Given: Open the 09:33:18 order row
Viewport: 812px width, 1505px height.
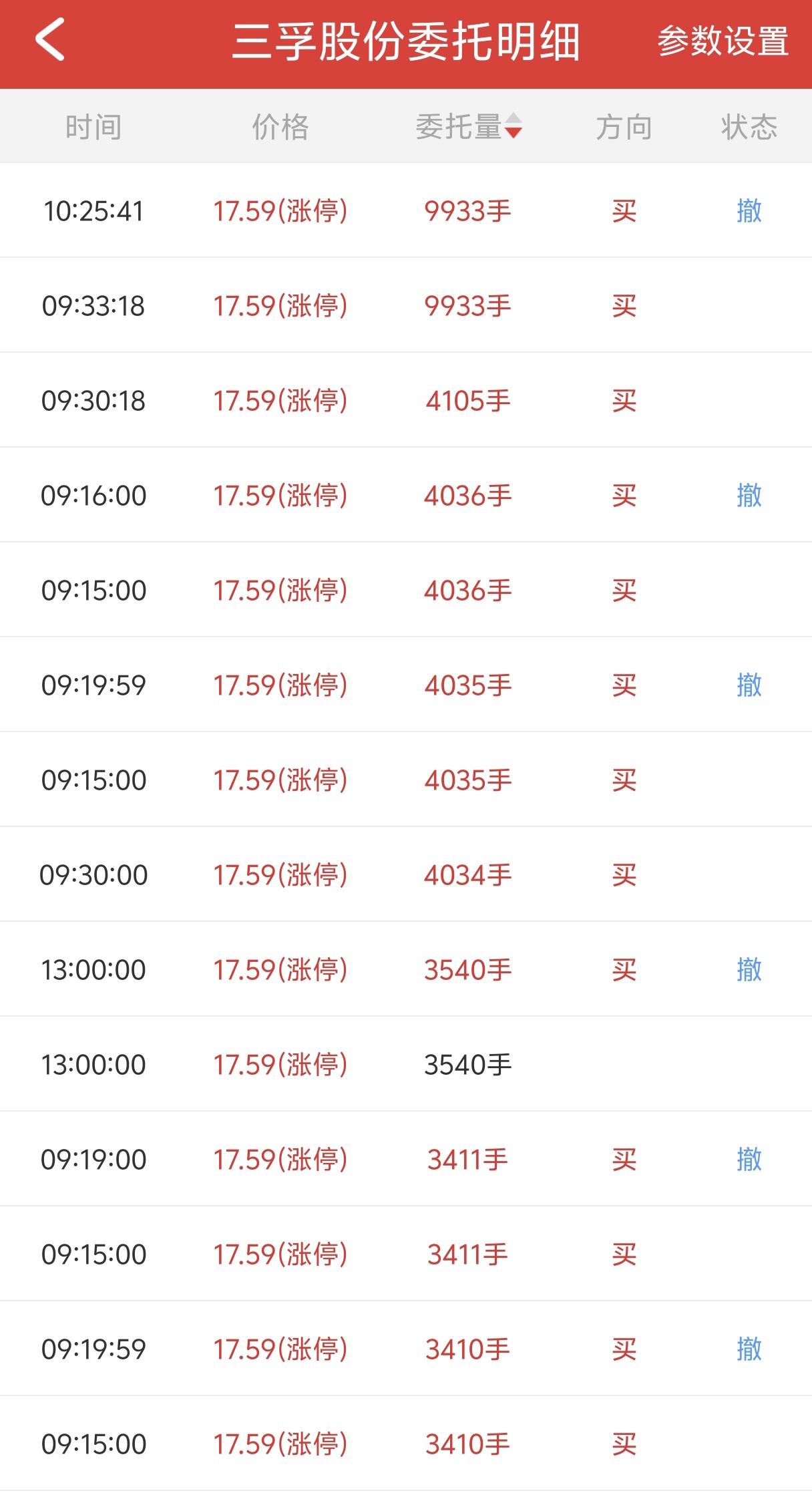Looking at the screenshot, I should (406, 306).
